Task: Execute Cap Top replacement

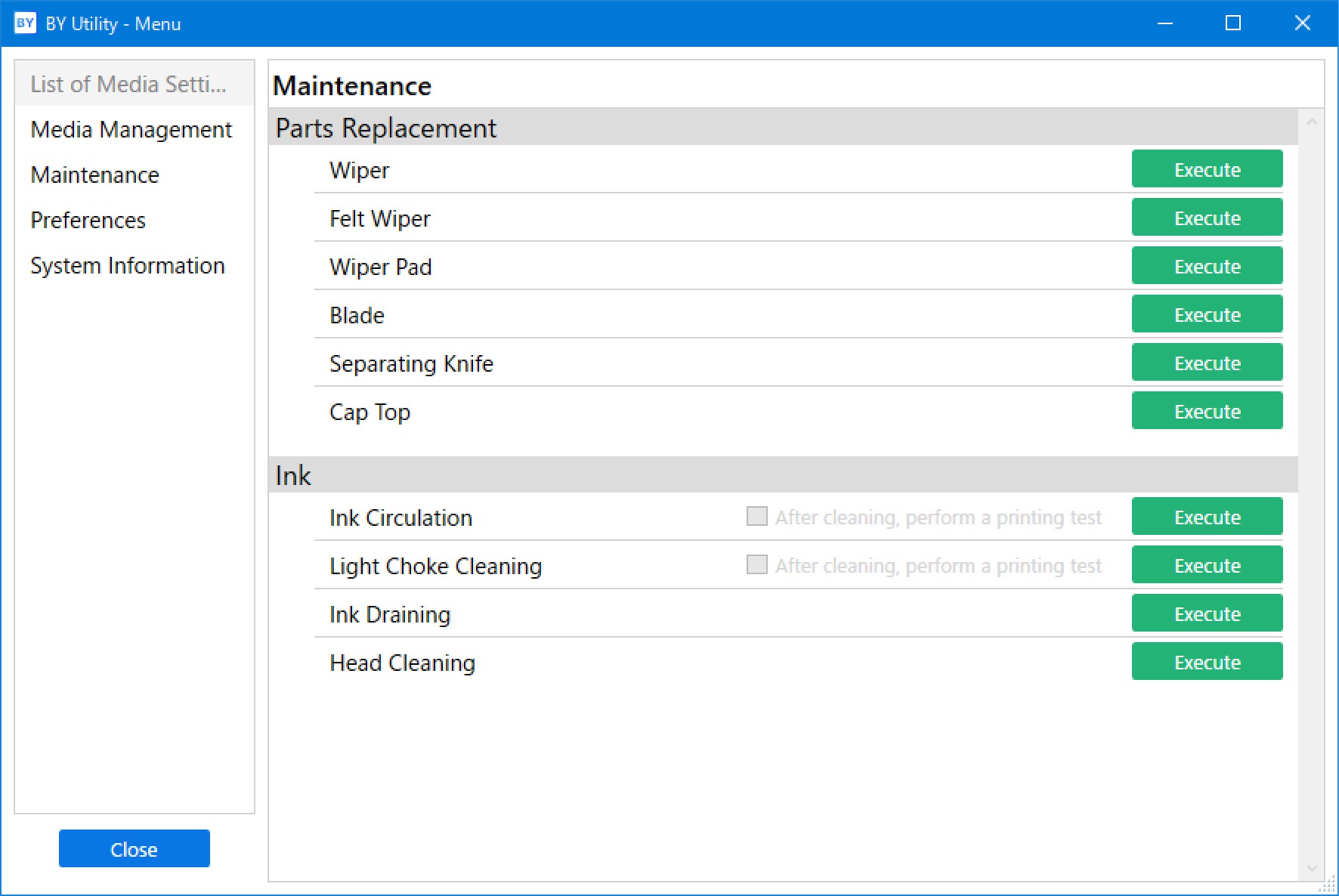Action: 1206,411
